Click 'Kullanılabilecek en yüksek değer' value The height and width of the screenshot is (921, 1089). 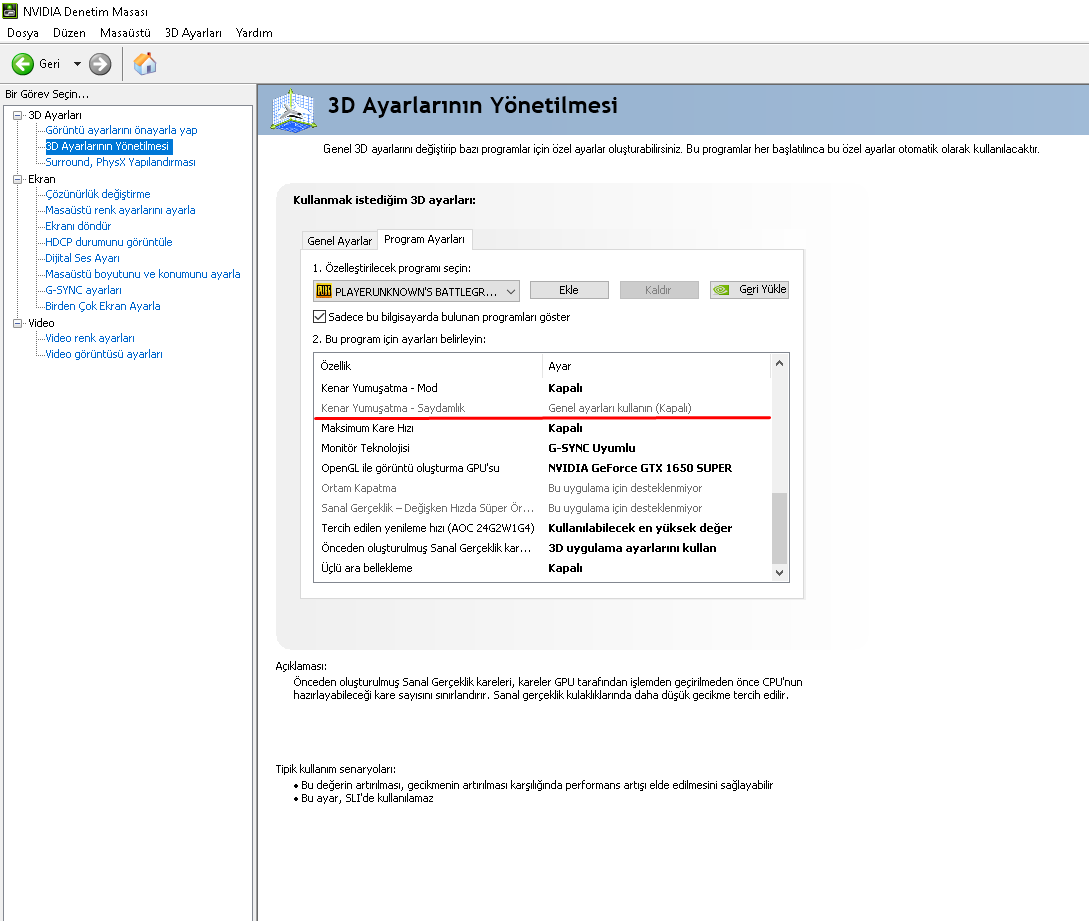[x=640, y=528]
